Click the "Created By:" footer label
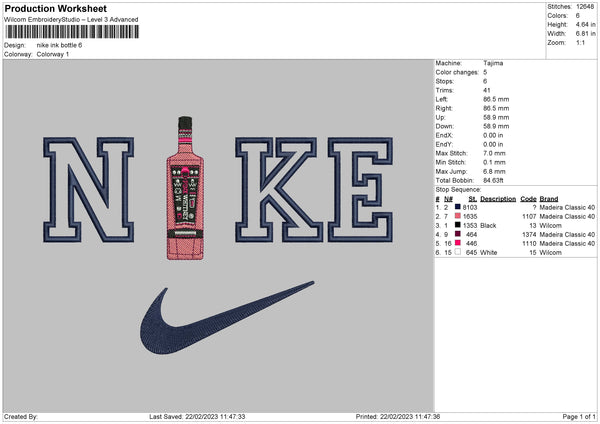This screenshot has height=424, width=600. (x=21, y=416)
